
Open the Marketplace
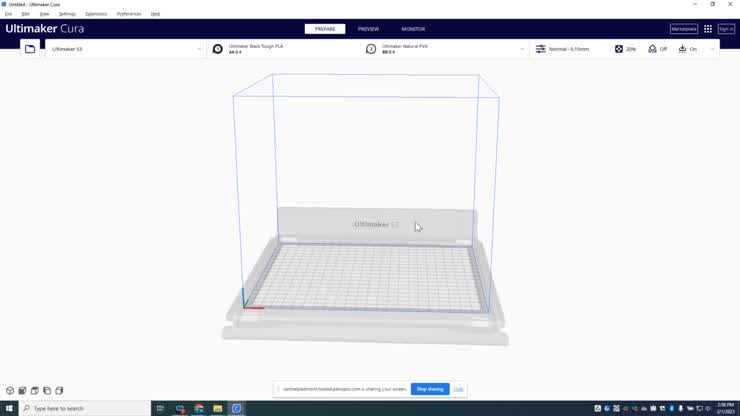pos(683,29)
